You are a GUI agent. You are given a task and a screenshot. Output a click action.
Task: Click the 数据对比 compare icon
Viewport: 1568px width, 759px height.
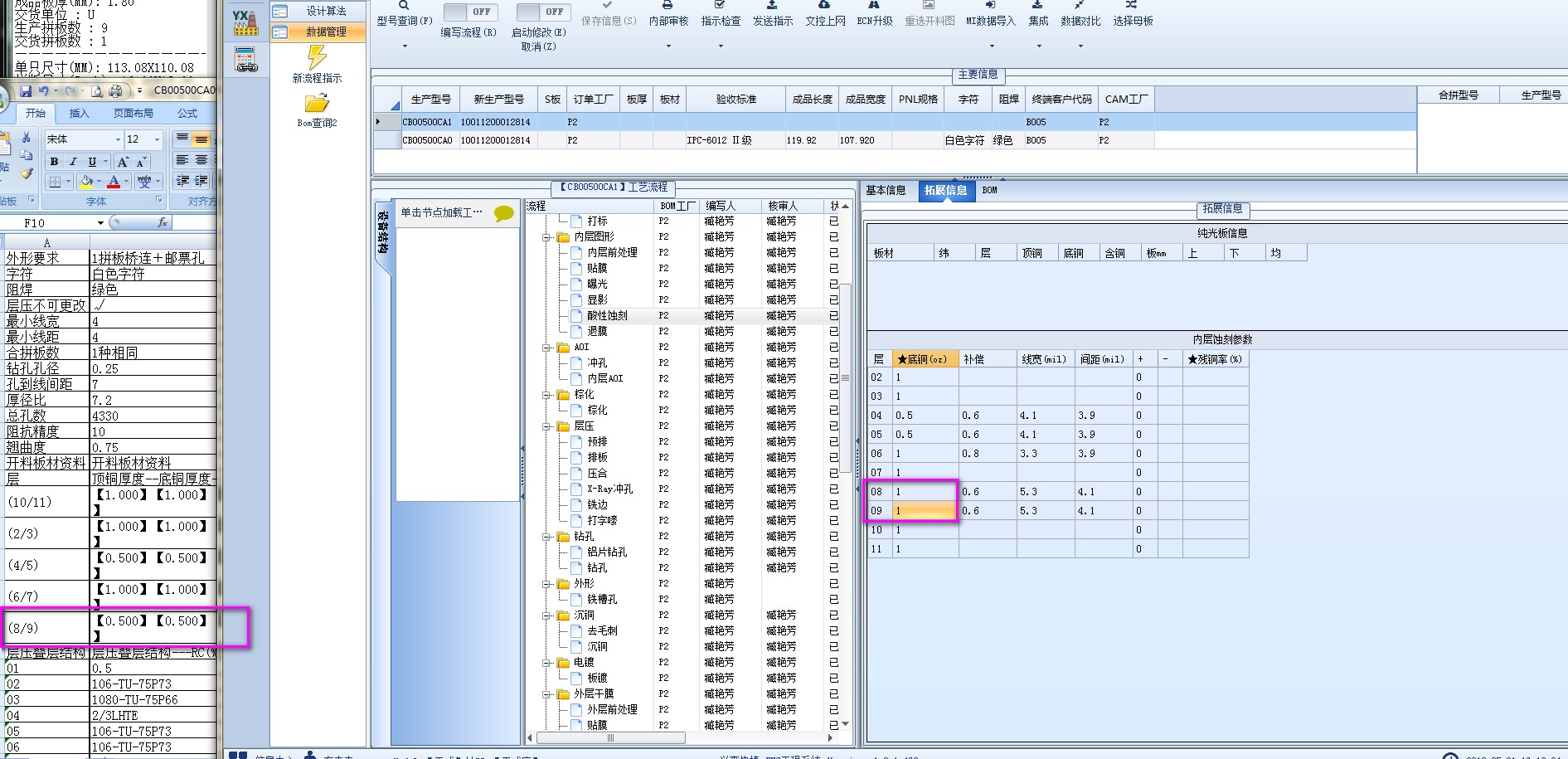click(1080, 5)
